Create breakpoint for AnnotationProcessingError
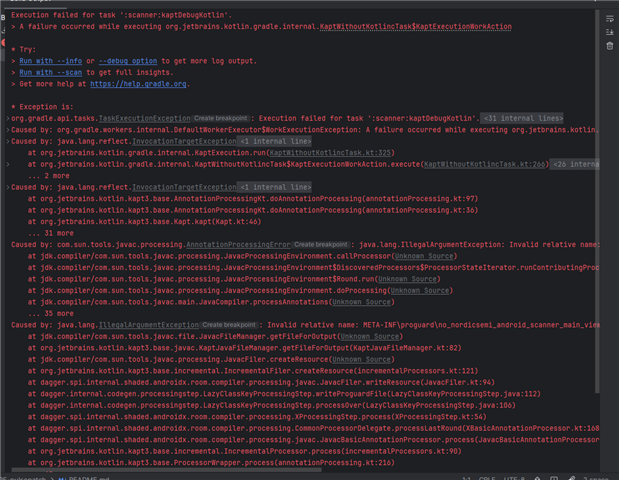The height and width of the screenshot is (480, 619). click(321, 244)
